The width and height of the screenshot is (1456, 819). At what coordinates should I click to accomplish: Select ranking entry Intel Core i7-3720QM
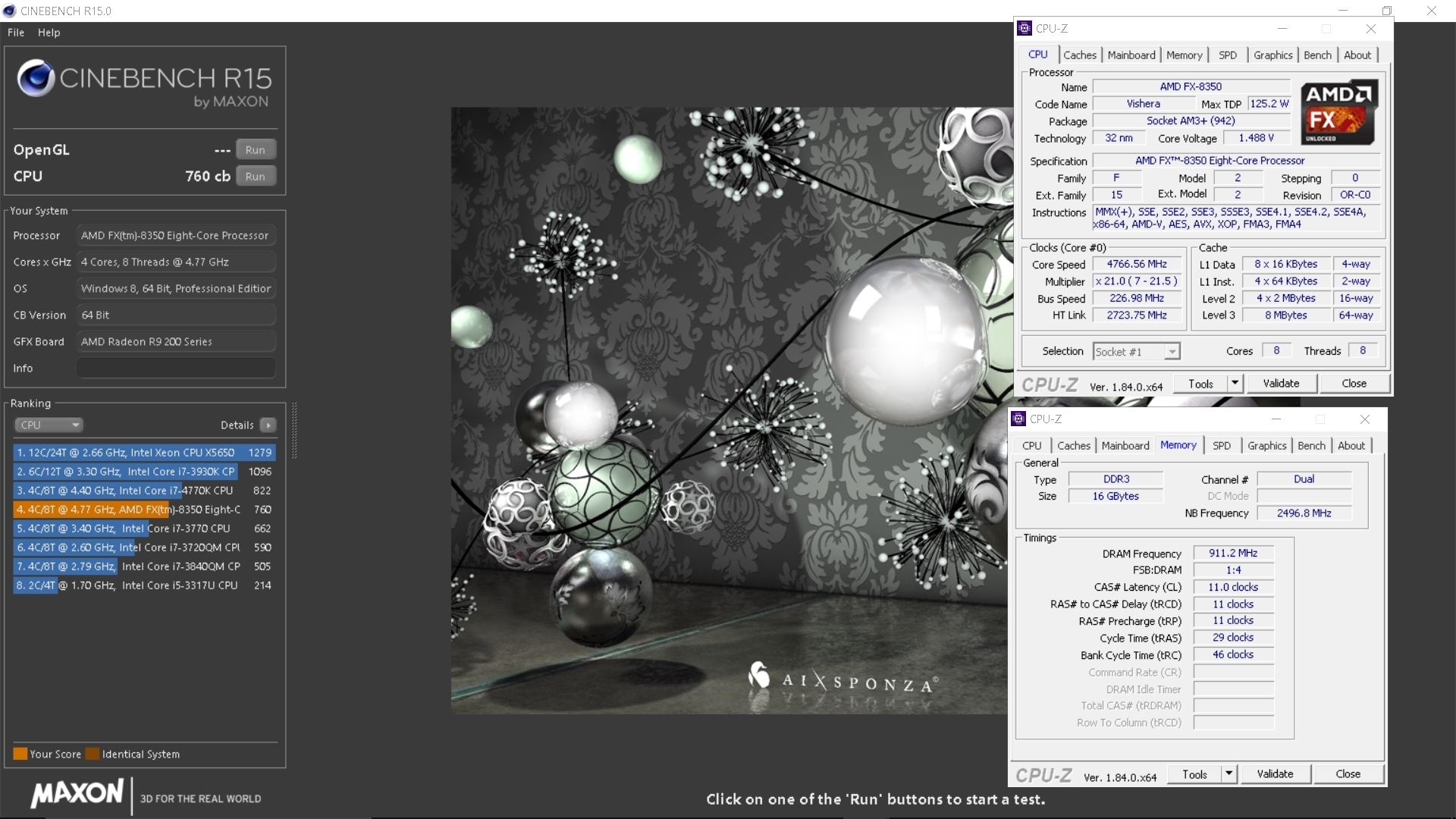click(x=144, y=548)
